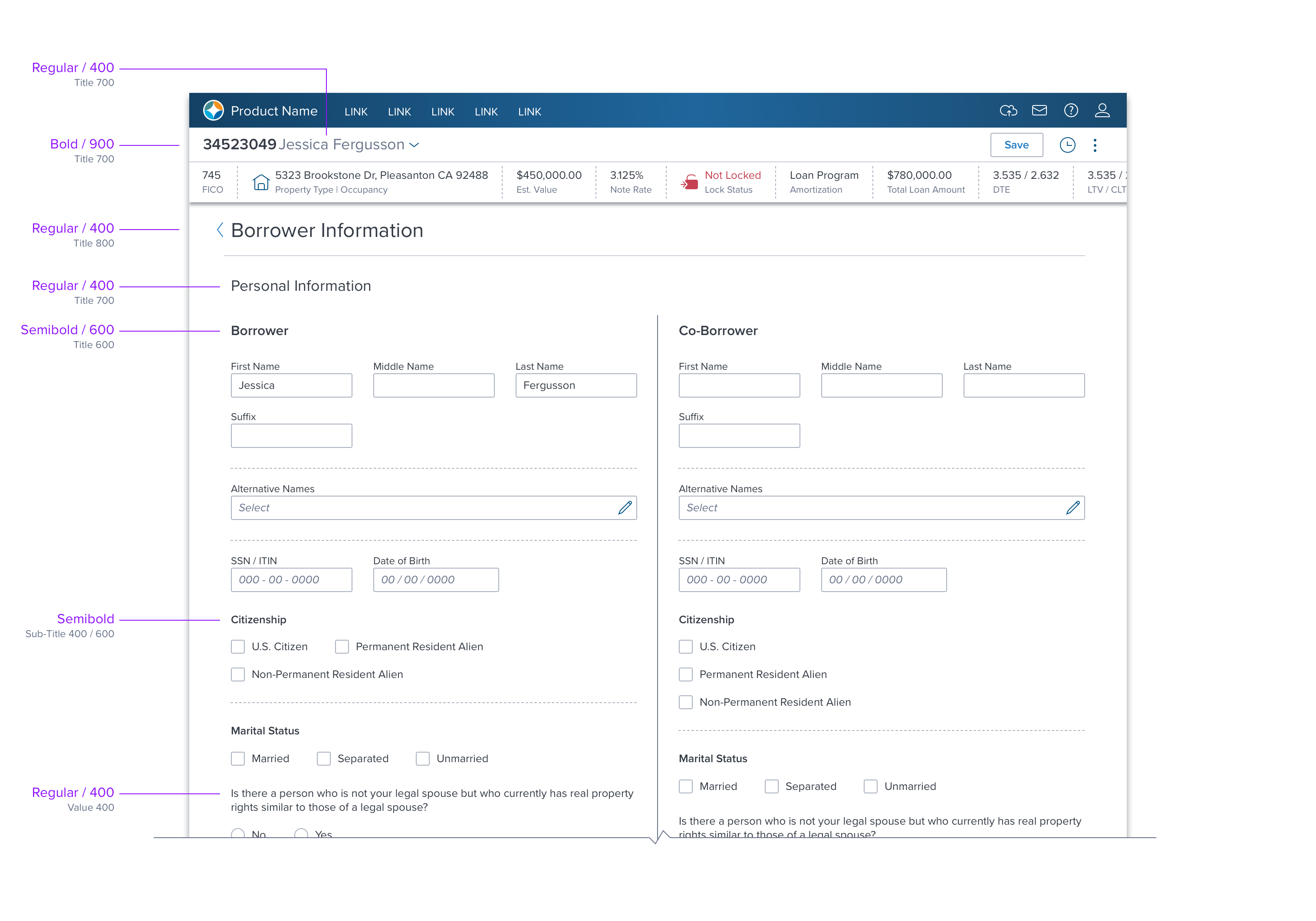The image size is (1316, 921).
Task: Click the Not Locked status text
Action: point(733,175)
